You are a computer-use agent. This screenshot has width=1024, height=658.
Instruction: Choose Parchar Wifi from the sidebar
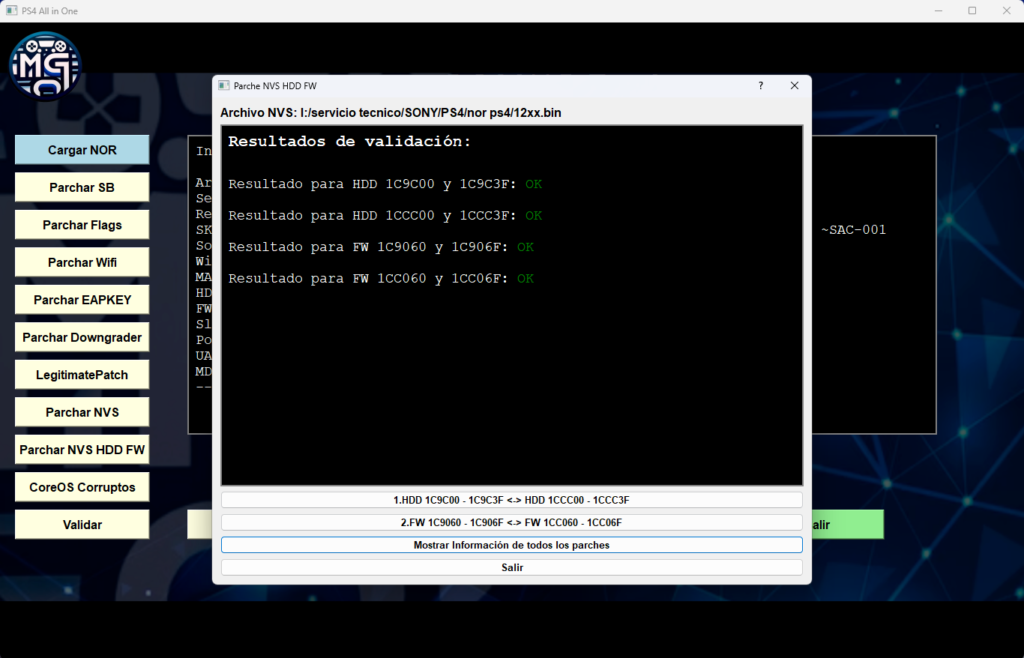[82, 262]
